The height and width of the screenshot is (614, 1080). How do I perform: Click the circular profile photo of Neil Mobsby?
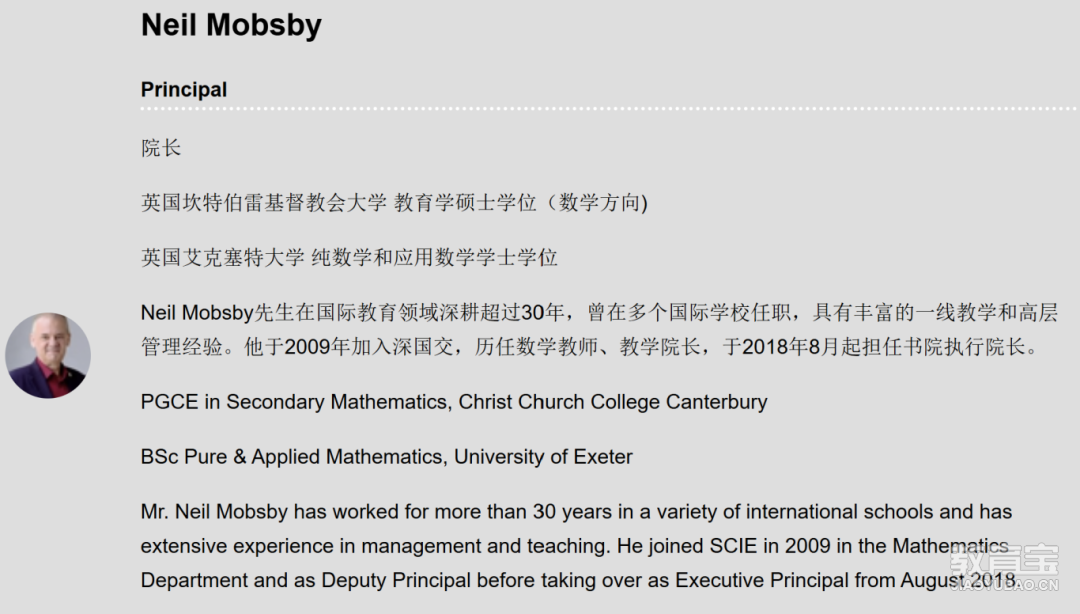tap(48, 356)
